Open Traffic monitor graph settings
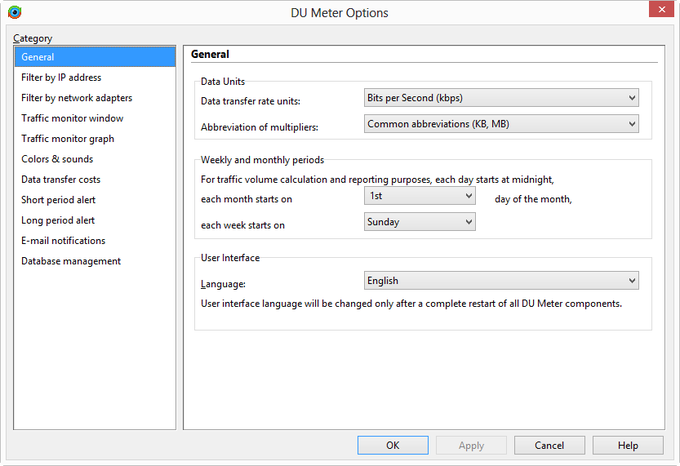Image resolution: width=680 pixels, height=466 pixels. click(67, 139)
